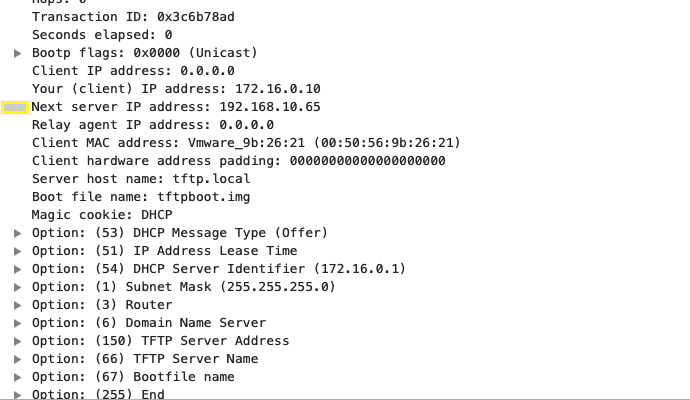690x400 pixels.
Task: Click the yellow marker beside Next server
Action: click(15, 107)
